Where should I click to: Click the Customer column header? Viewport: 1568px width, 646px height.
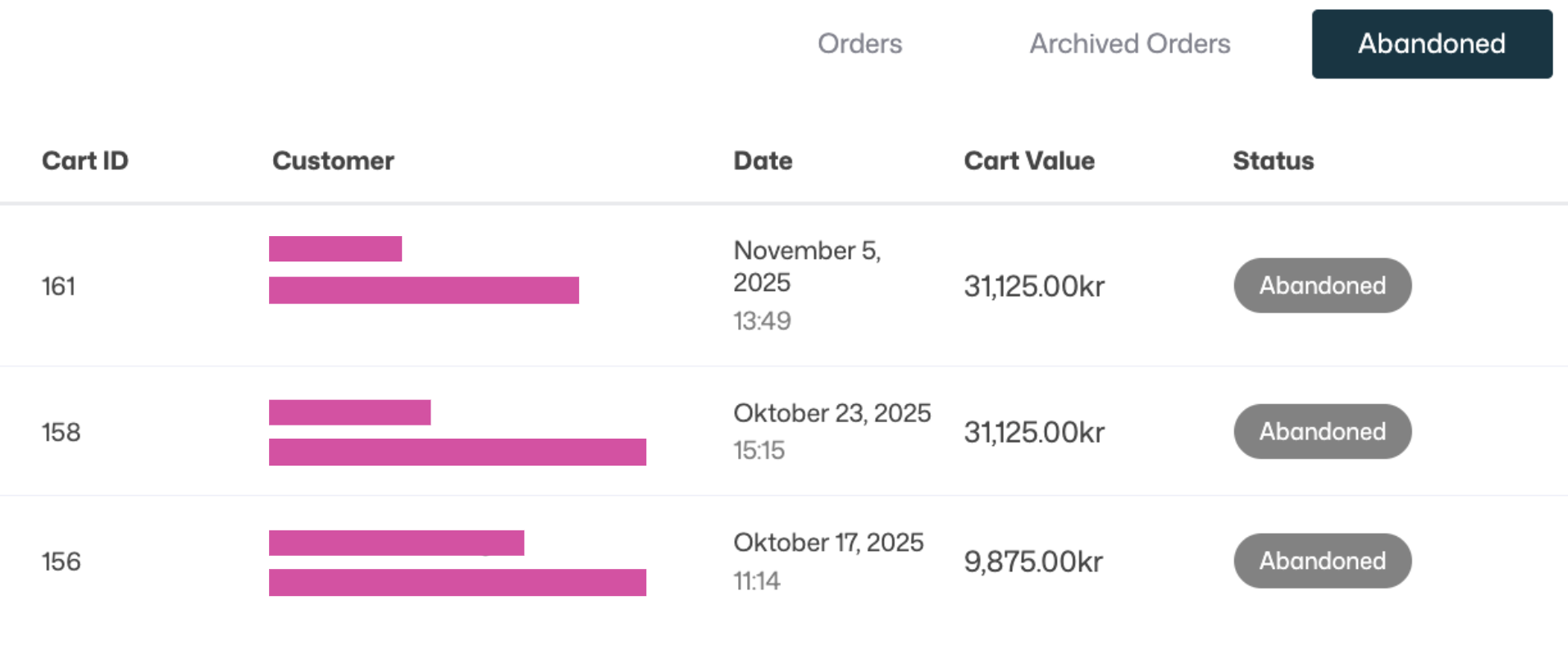[333, 161]
